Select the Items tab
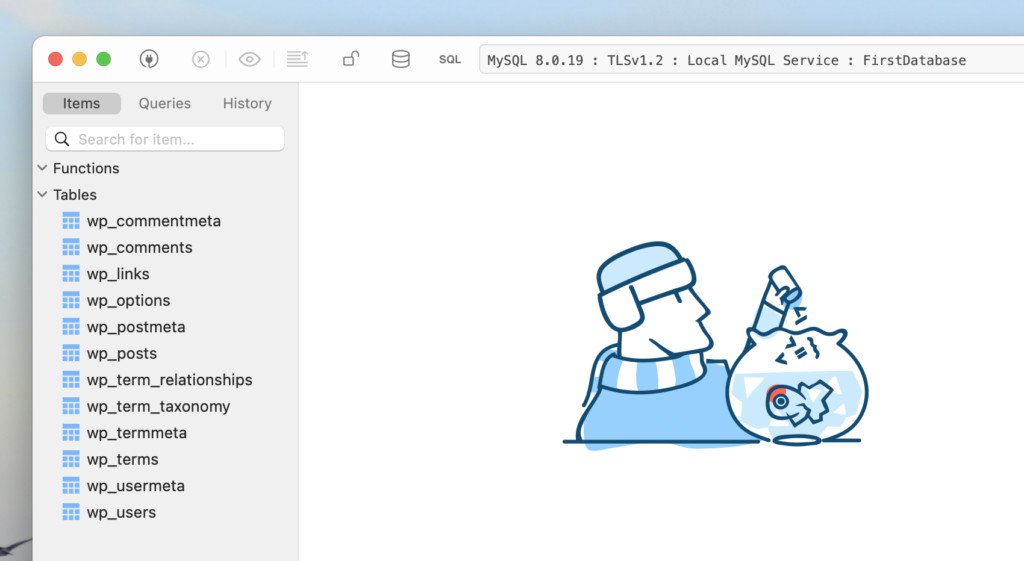This screenshot has height=561, width=1024. click(82, 103)
